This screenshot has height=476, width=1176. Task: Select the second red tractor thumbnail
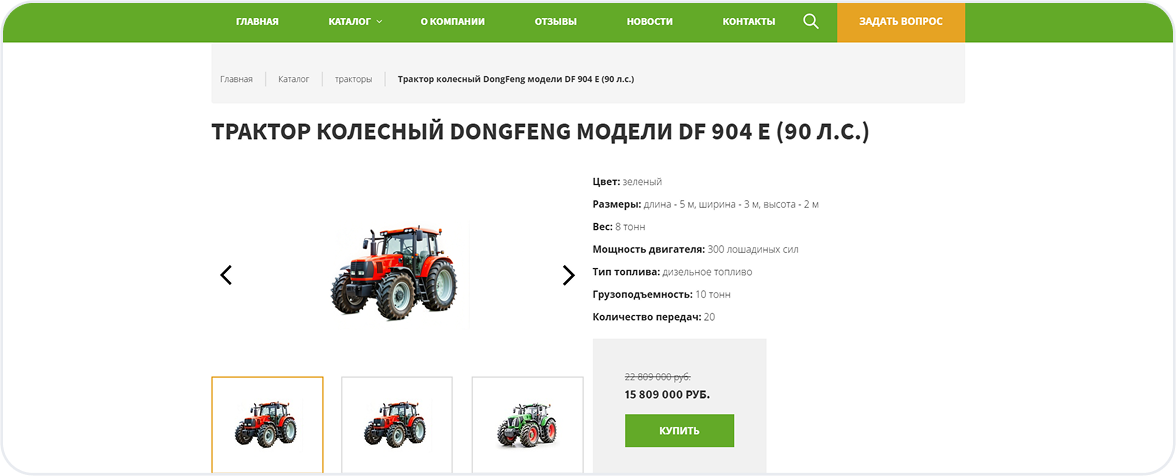(x=397, y=424)
